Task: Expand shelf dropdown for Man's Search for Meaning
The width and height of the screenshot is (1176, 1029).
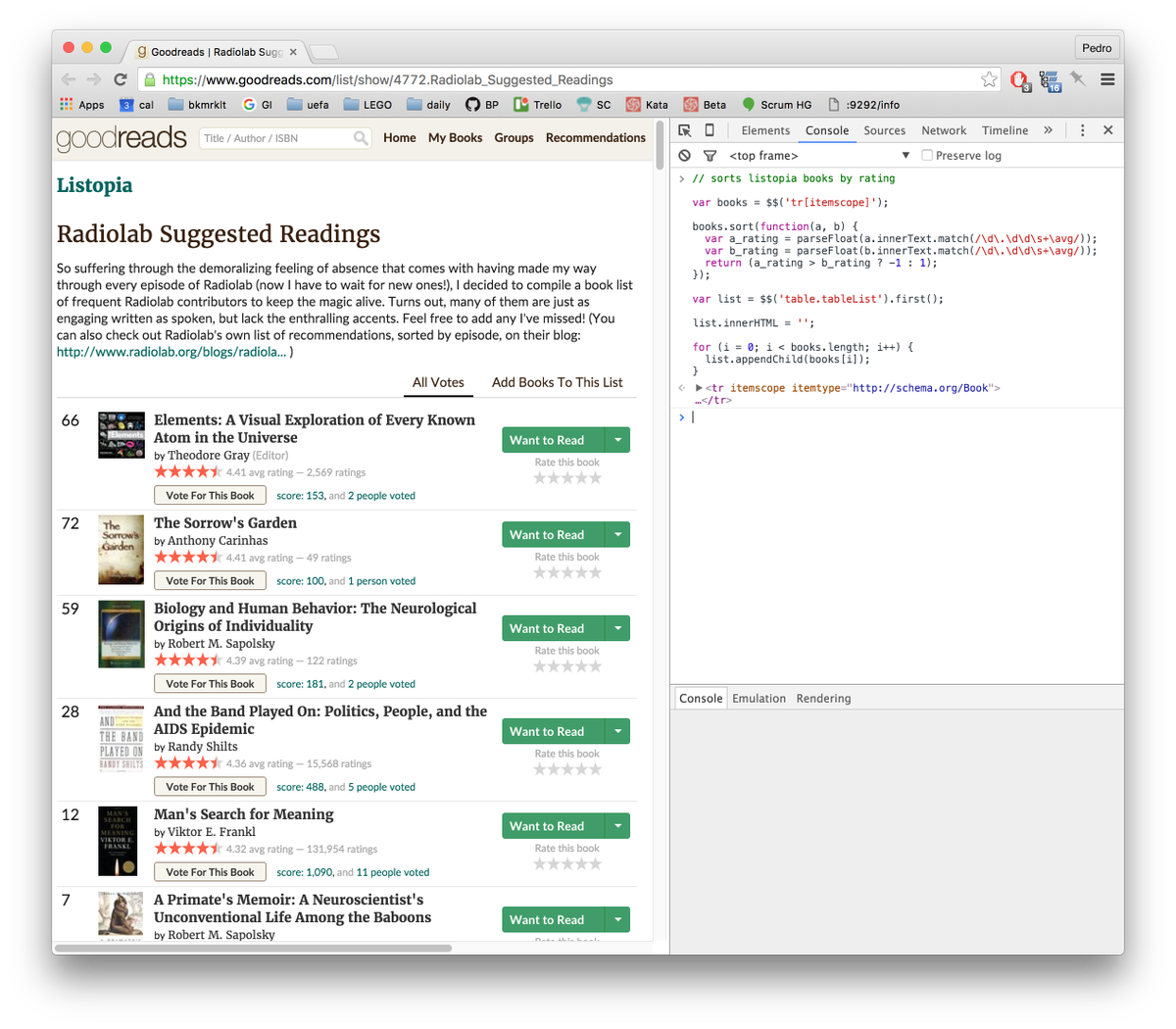Action: (617, 826)
